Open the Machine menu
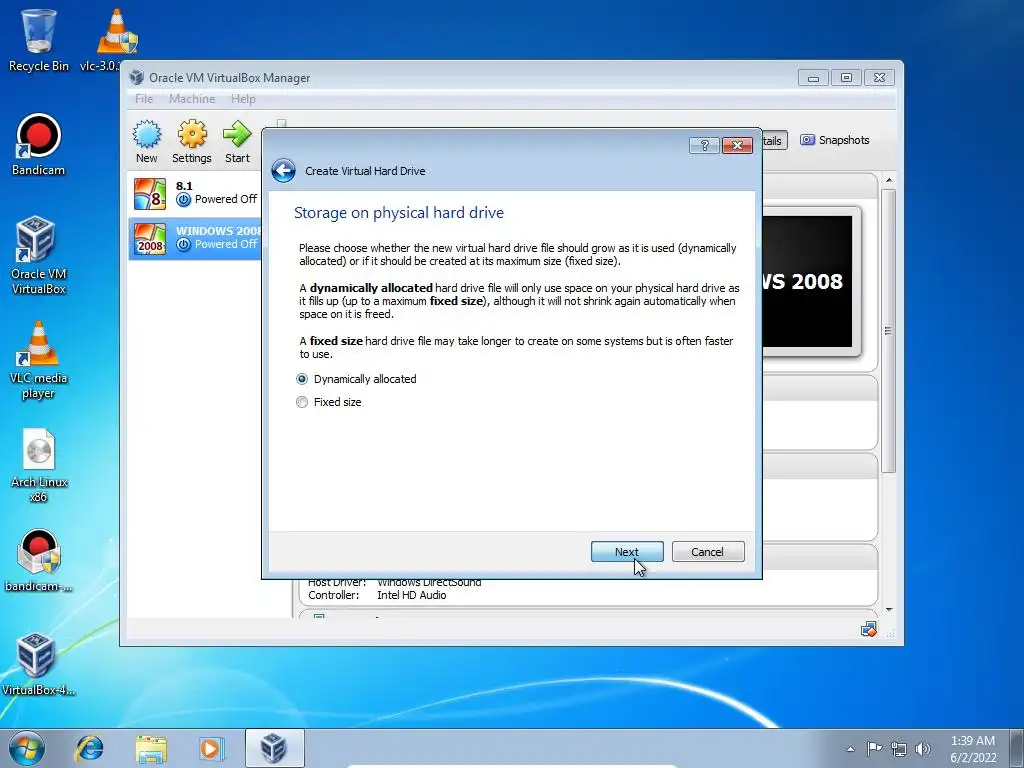The width and height of the screenshot is (1024, 768). click(x=192, y=99)
